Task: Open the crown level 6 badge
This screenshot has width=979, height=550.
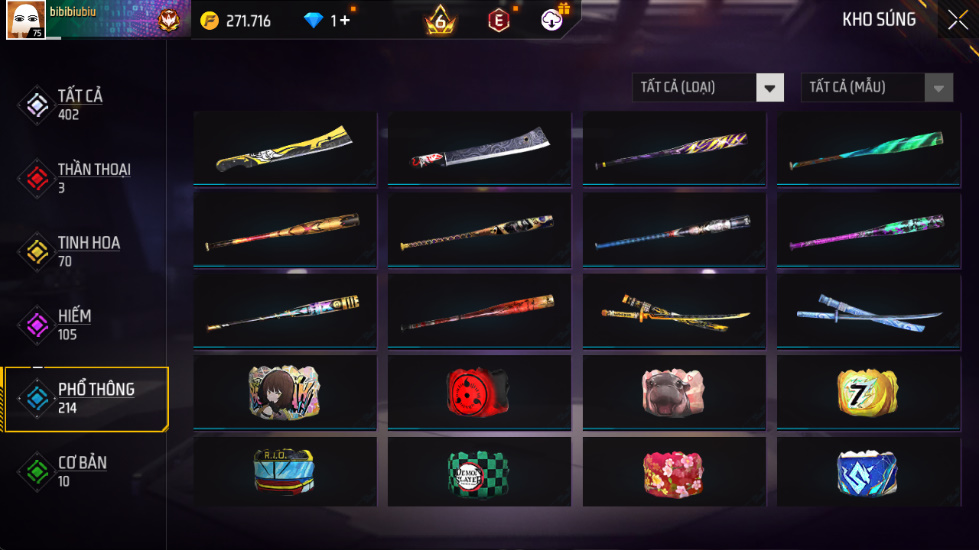Action: pyautogui.click(x=440, y=20)
